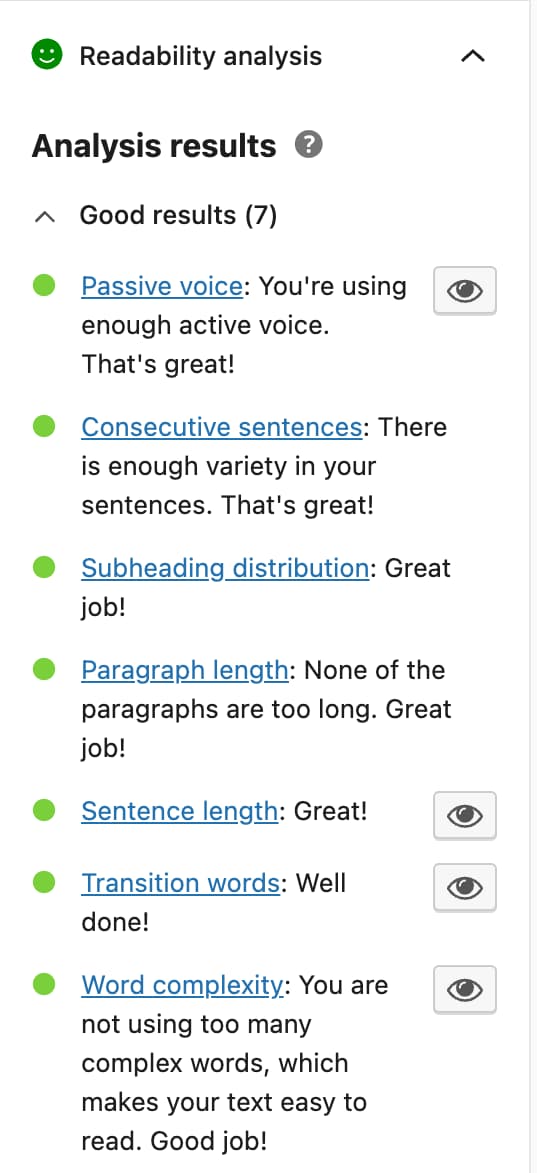Open the Transition words link
Screen dimensions: 537x1173
pyautogui.click(x=180, y=883)
